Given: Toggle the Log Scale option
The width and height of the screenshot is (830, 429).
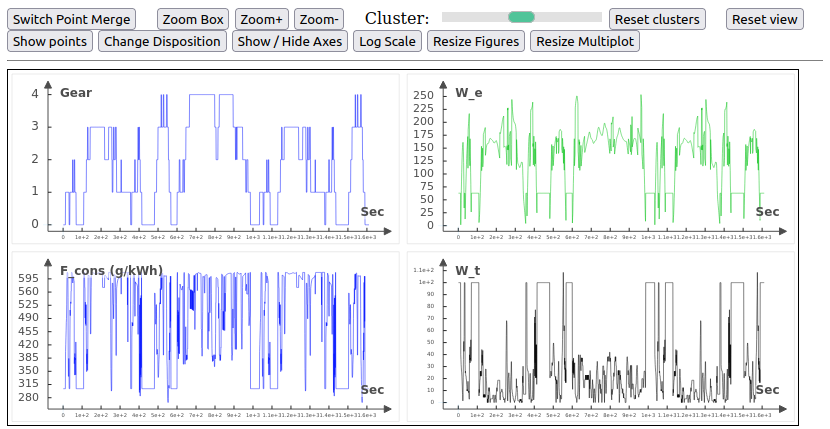Looking at the screenshot, I should 387,41.
